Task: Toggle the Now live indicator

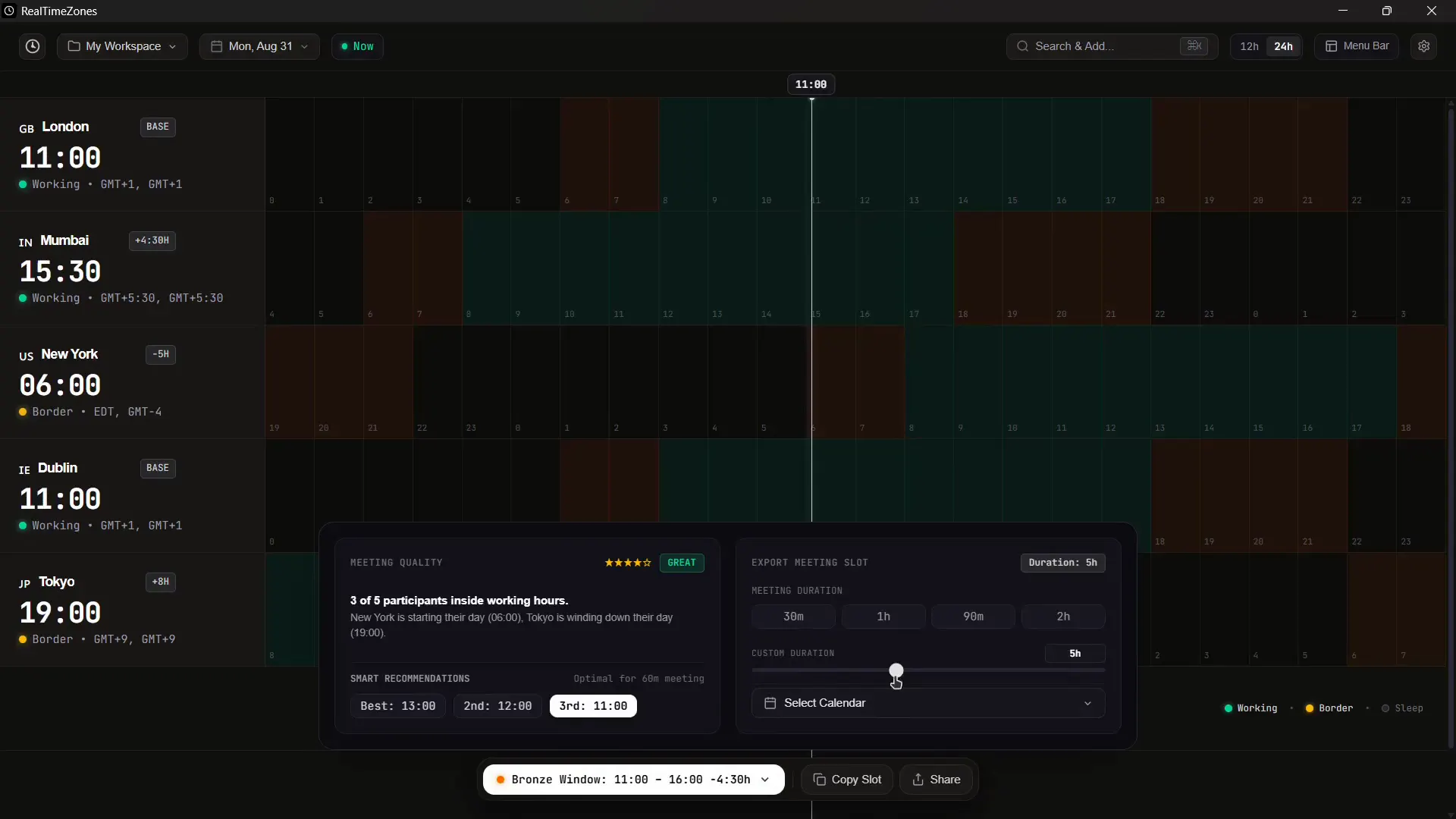Action: click(x=357, y=46)
